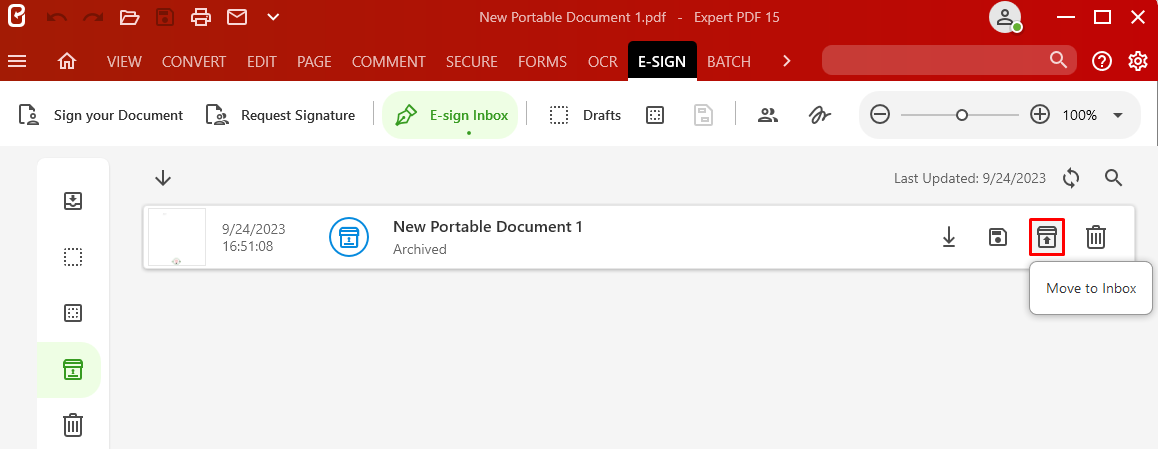The image size is (1158, 449).
Task: Open Help with the question mark icon
Action: pyautogui.click(x=1101, y=61)
